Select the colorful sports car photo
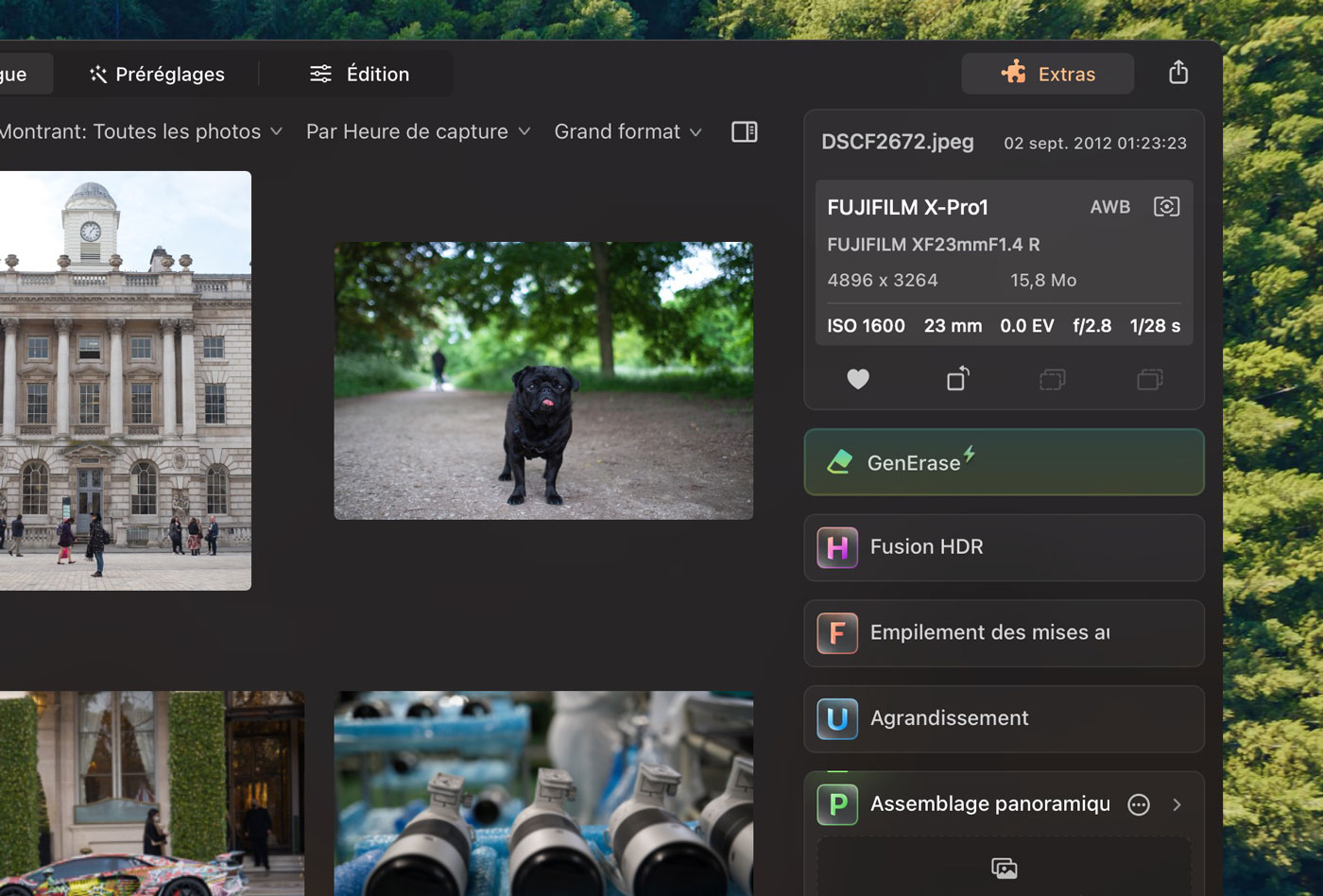1323x896 pixels. click(x=151, y=793)
